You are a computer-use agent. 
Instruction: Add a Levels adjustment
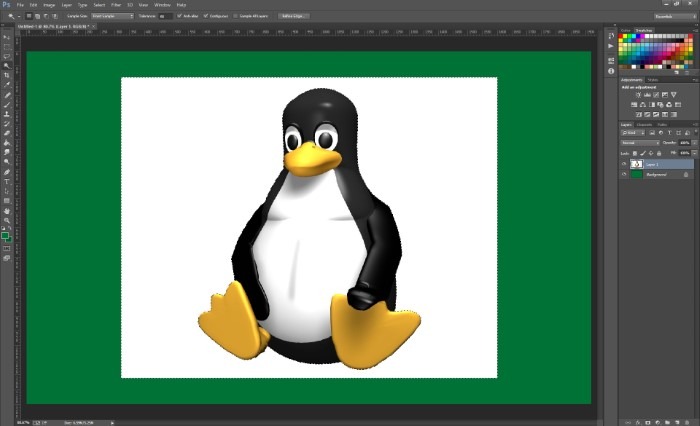(647, 95)
